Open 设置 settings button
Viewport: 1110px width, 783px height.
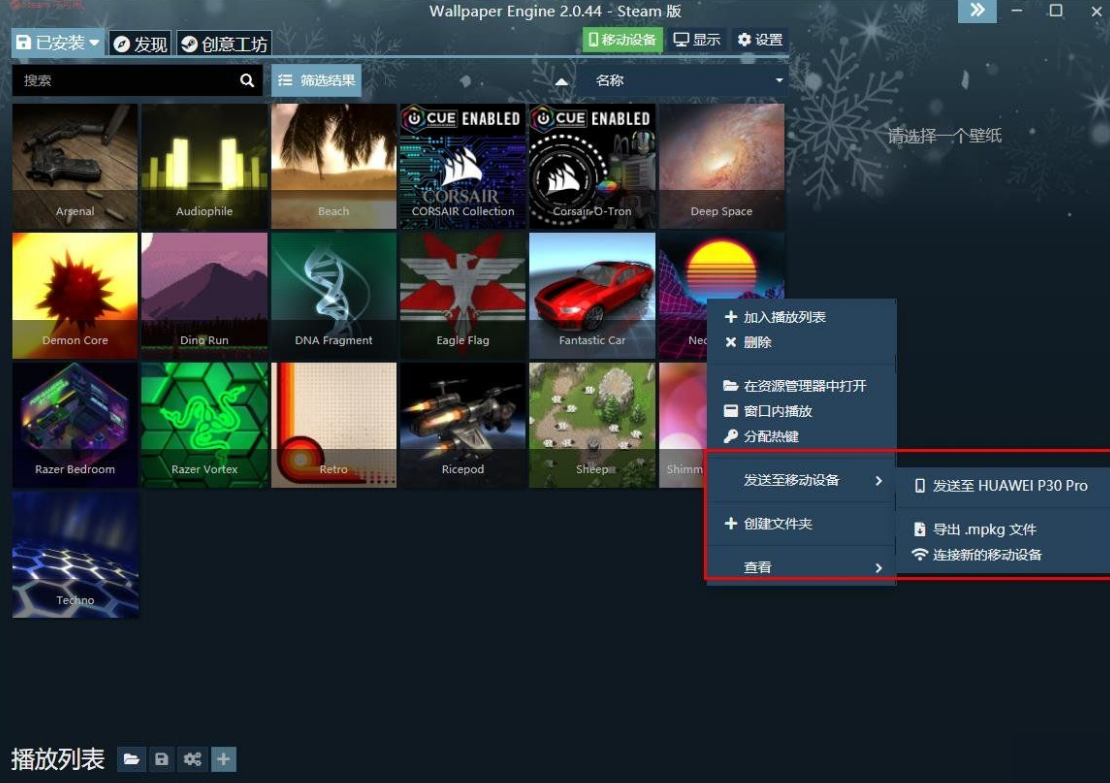point(760,40)
